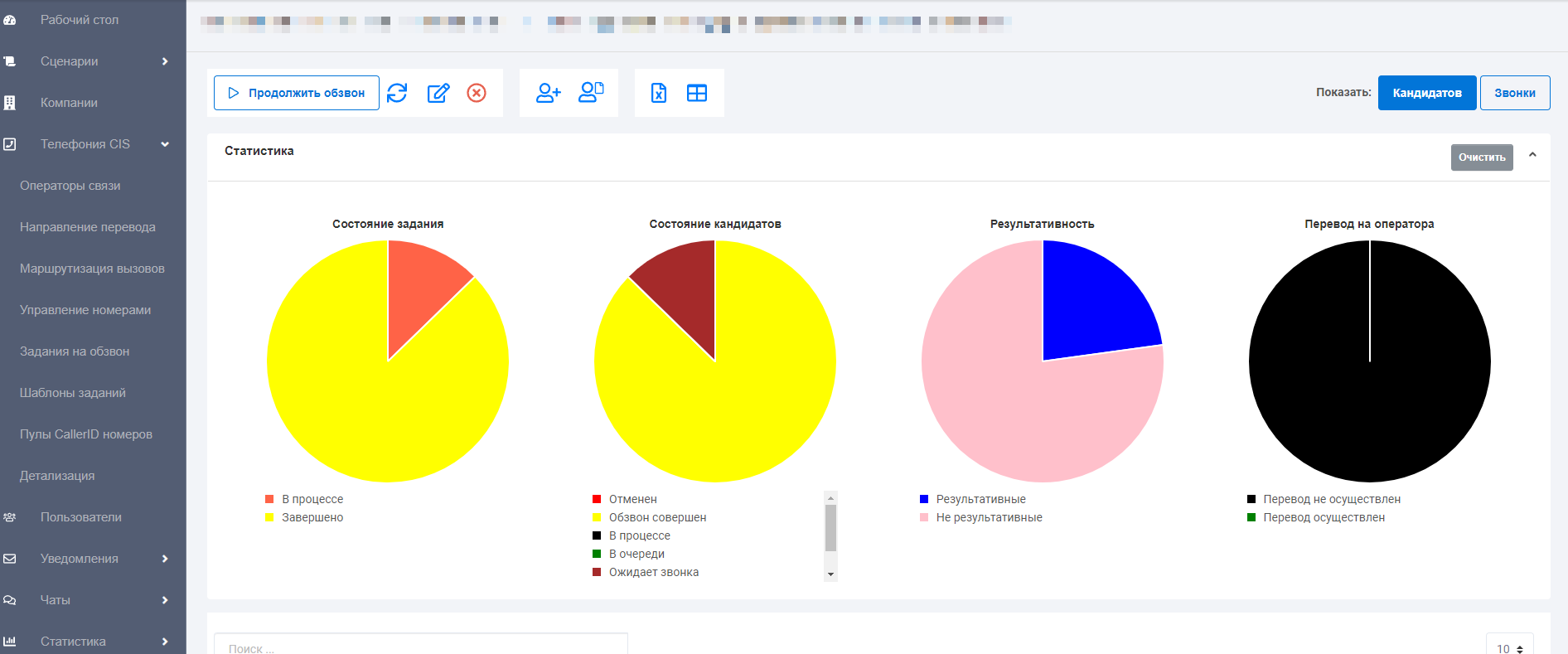Switch to the Звонки view
The image size is (1568, 654).
[1515, 93]
